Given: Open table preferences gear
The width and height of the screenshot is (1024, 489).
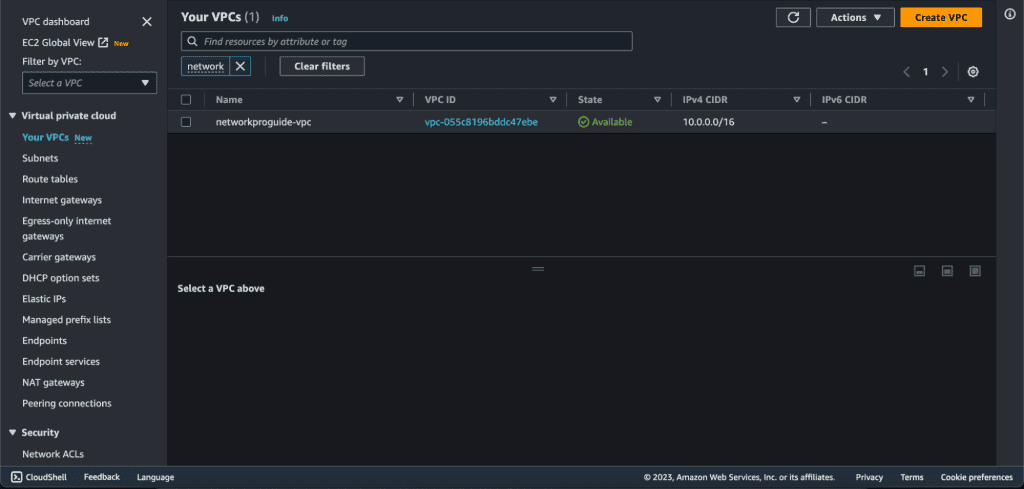Looking at the screenshot, I should tap(973, 72).
